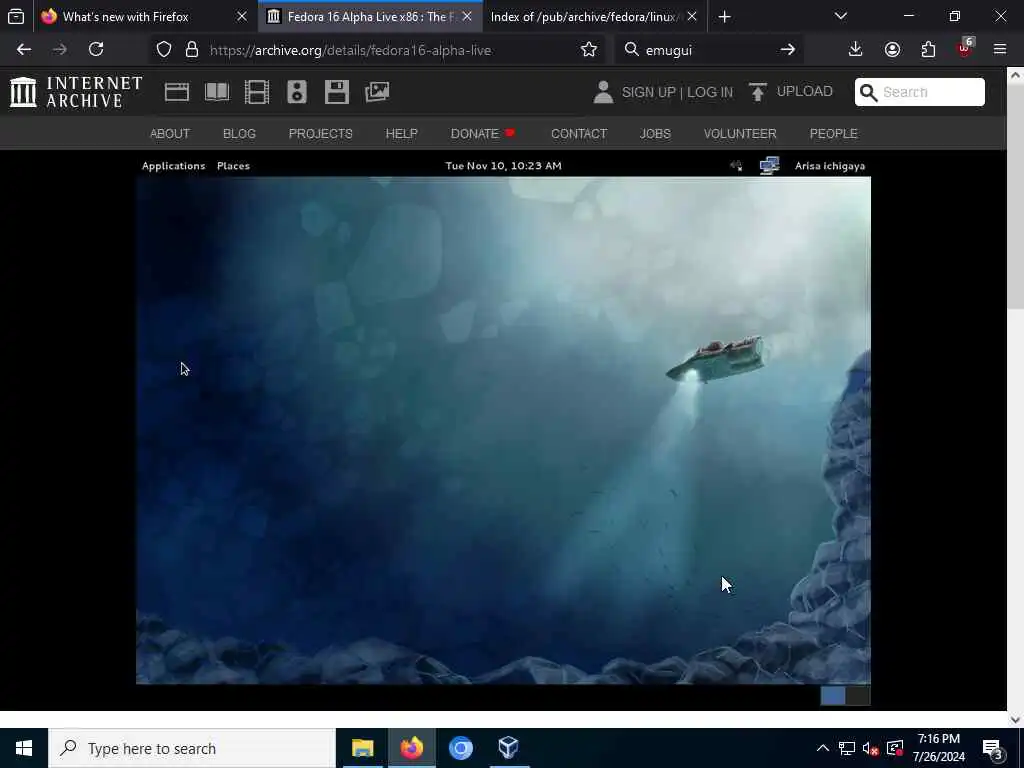
Task: Click the upload arrow icon
Action: click(x=758, y=92)
